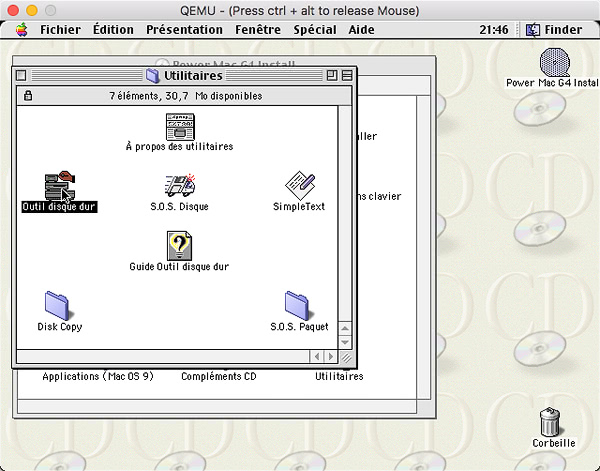Screen dimensions: 600x471
Task: Click the vertical scroll up arrow in Utilitaires
Action: pyautogui.click(x=345, y=328)
